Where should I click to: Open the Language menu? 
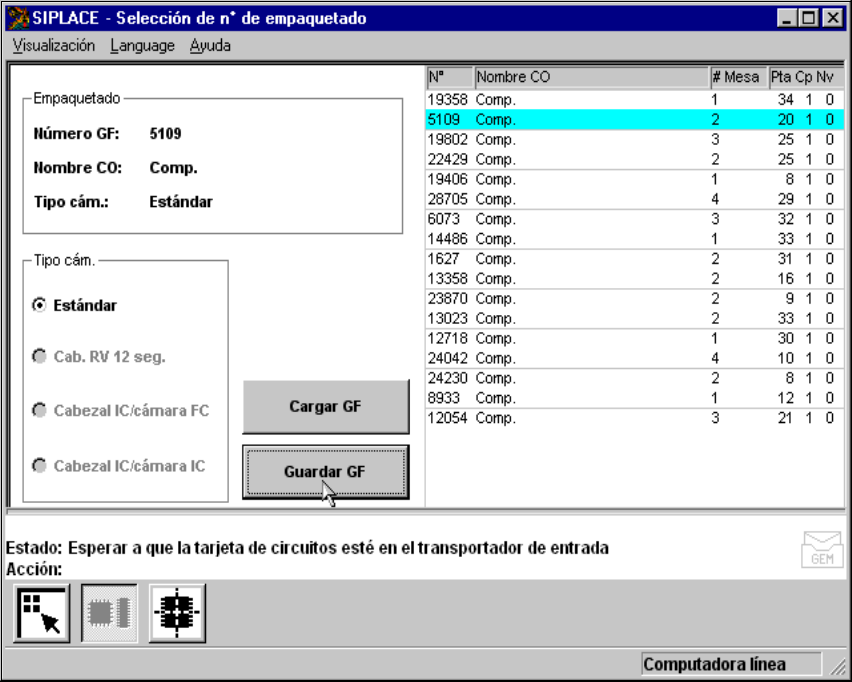tap(142, 46)
